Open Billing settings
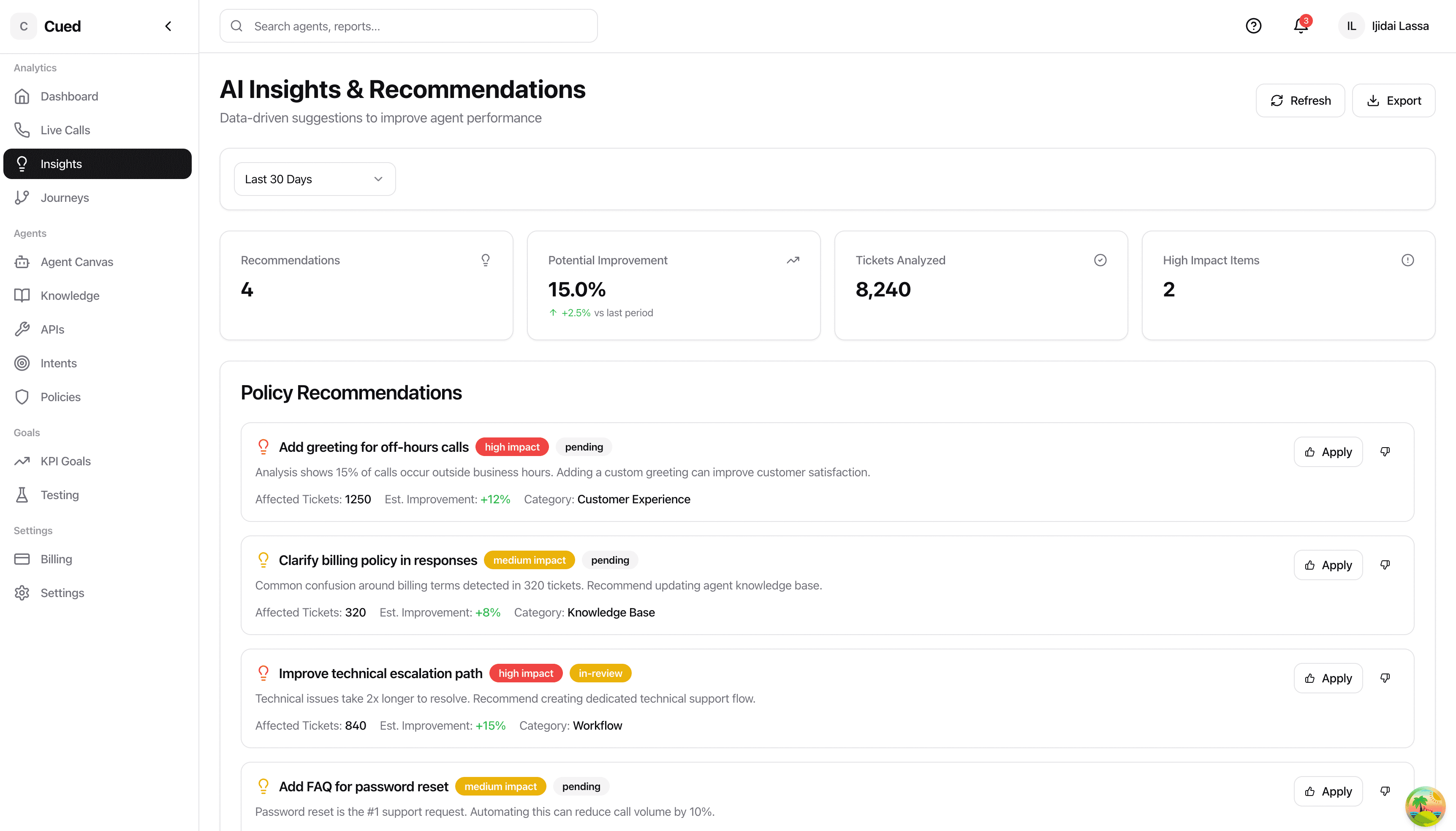Viewport: 1456px width, 831px height. click(x=55, y=559)
